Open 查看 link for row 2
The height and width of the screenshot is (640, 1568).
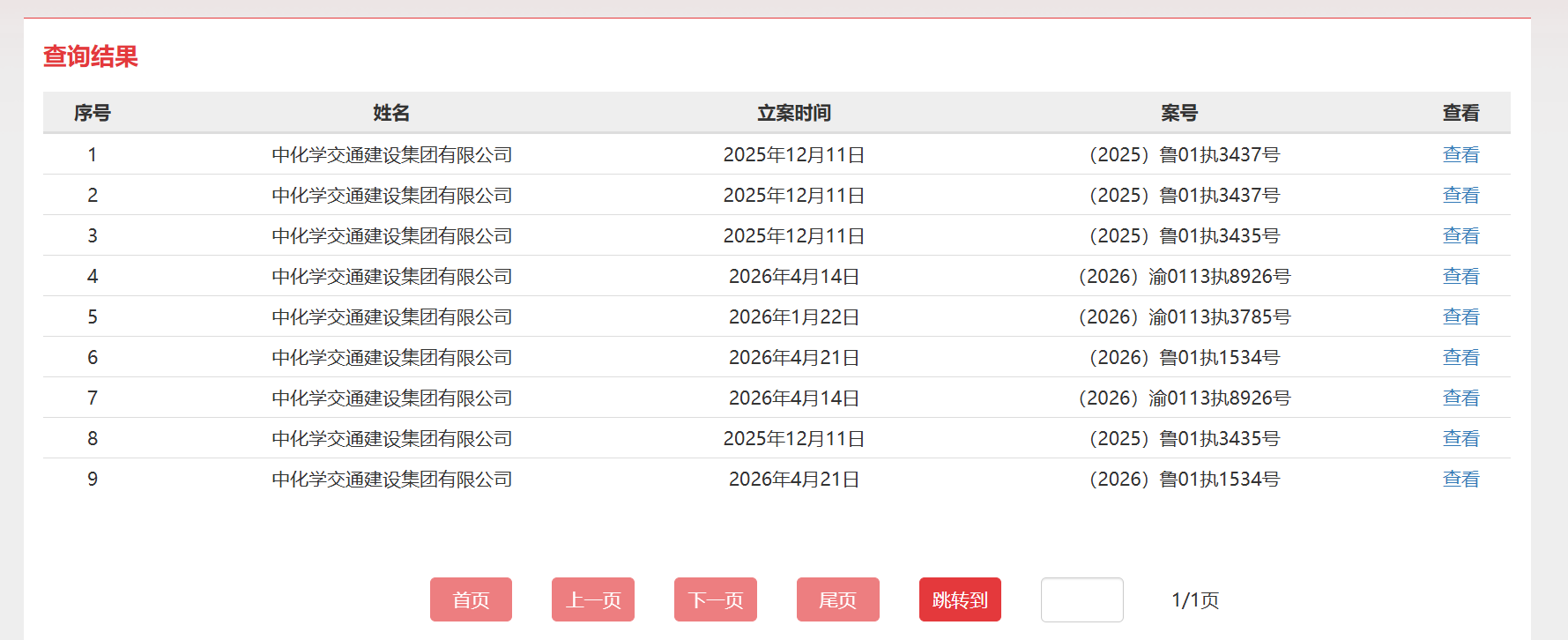coord(1460,195)
